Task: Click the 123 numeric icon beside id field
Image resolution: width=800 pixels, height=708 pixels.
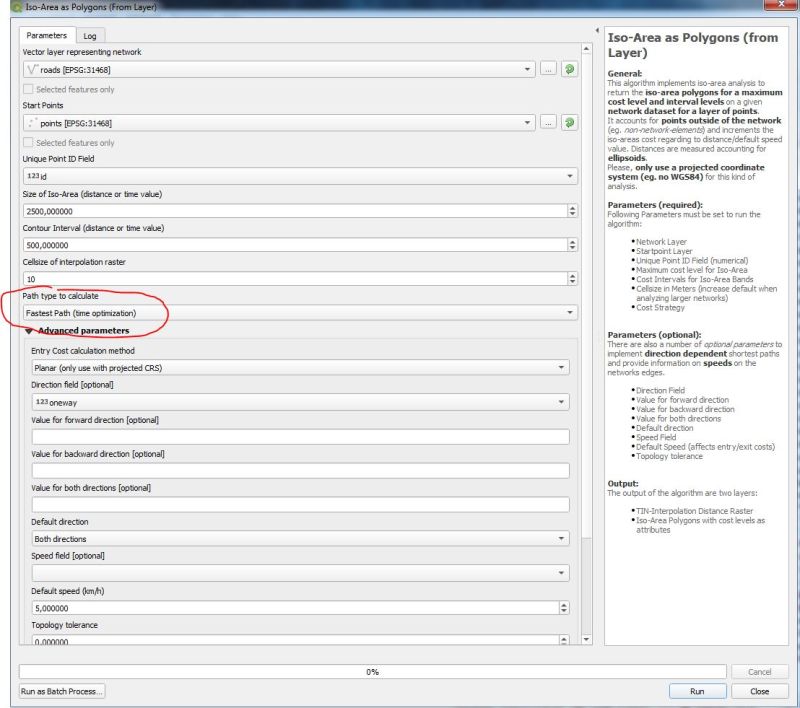Action: click(x=32, y=176)
